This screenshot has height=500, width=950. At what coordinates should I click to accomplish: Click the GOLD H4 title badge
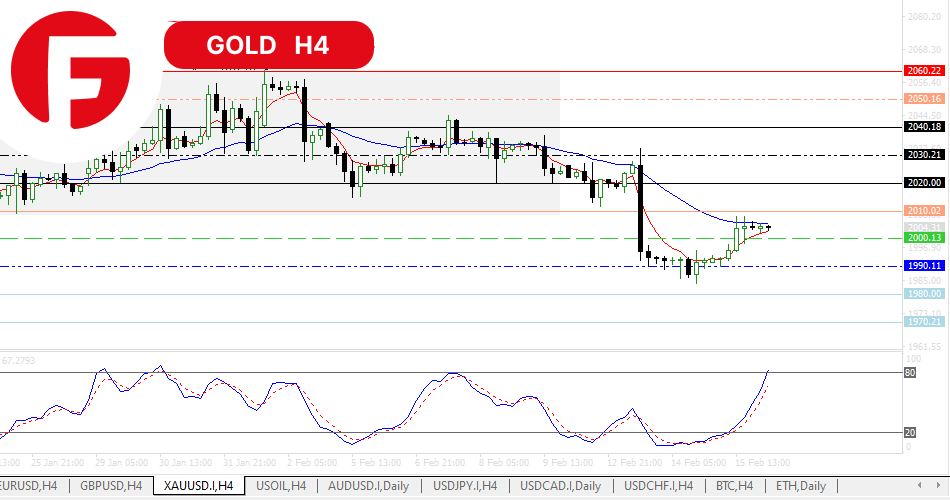(268, 45)
